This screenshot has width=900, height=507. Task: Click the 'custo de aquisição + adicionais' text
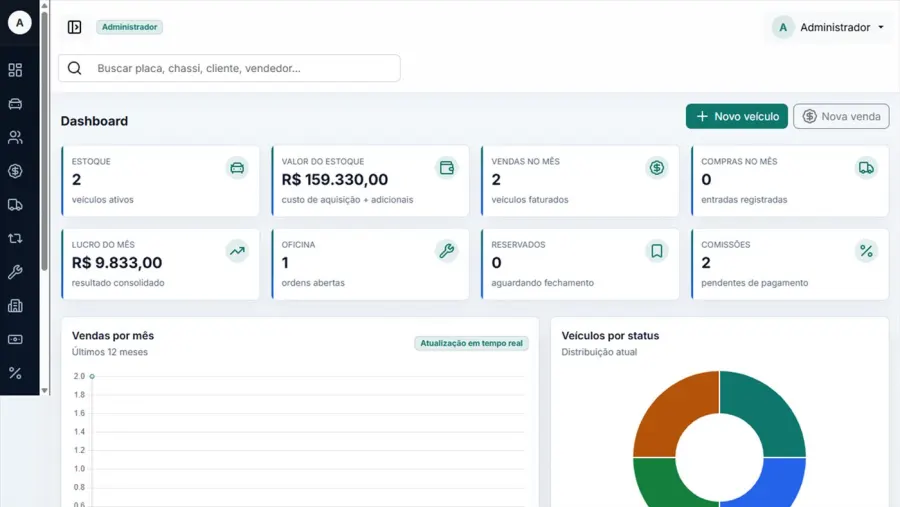click(x=347, y=200)
